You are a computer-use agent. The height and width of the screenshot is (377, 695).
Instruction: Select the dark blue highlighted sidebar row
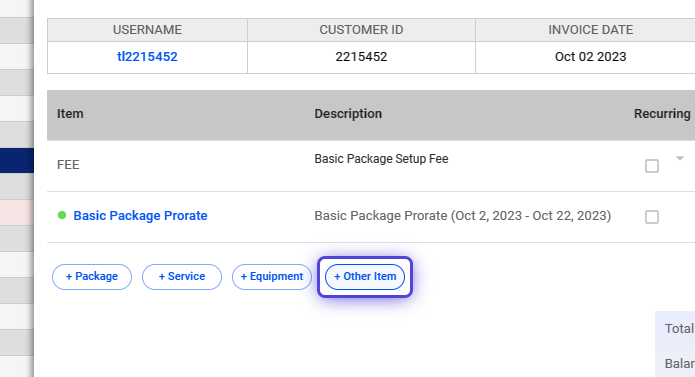pos(17,160)
